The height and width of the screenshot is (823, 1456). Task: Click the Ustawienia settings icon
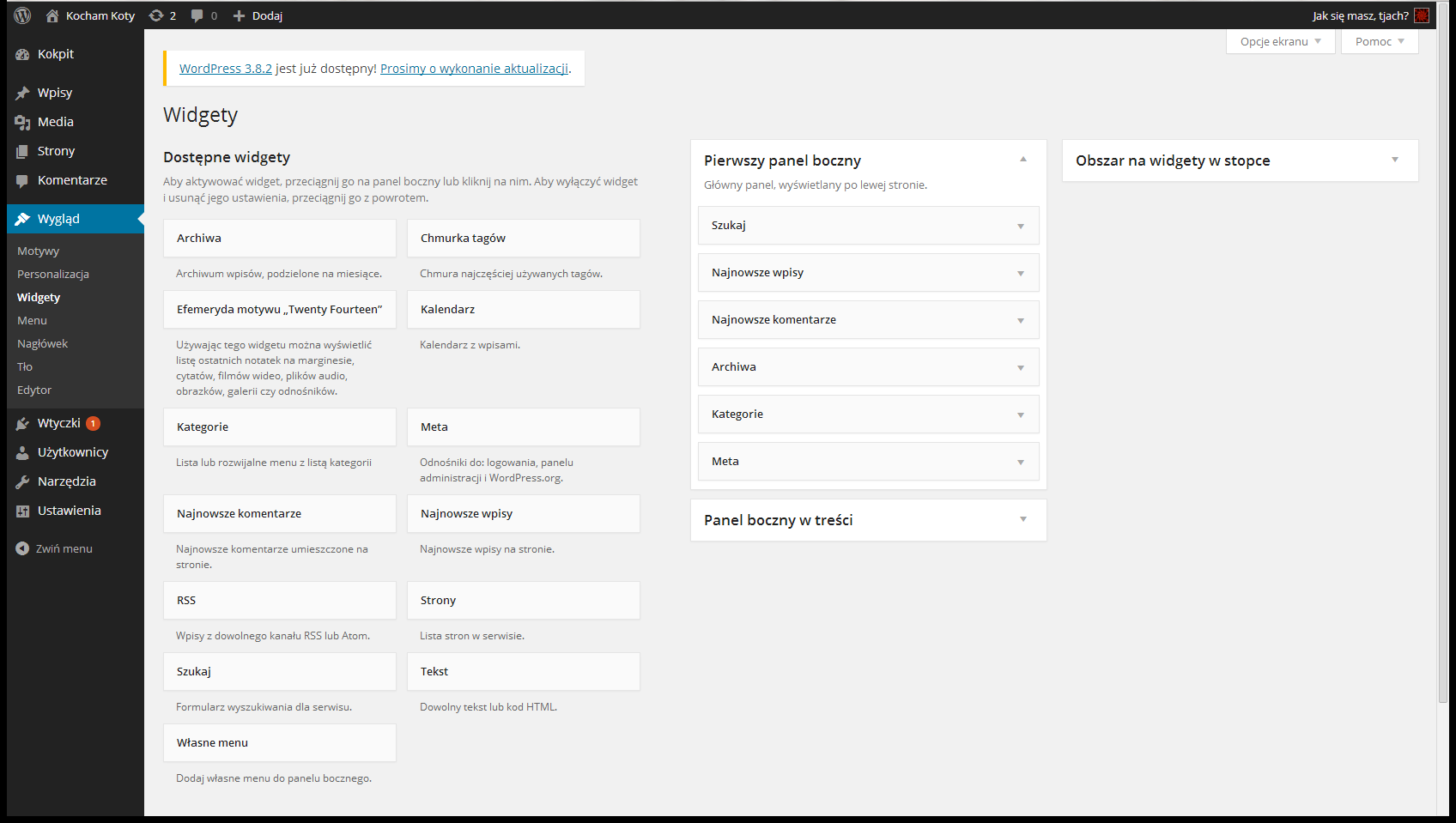point(22,511)
